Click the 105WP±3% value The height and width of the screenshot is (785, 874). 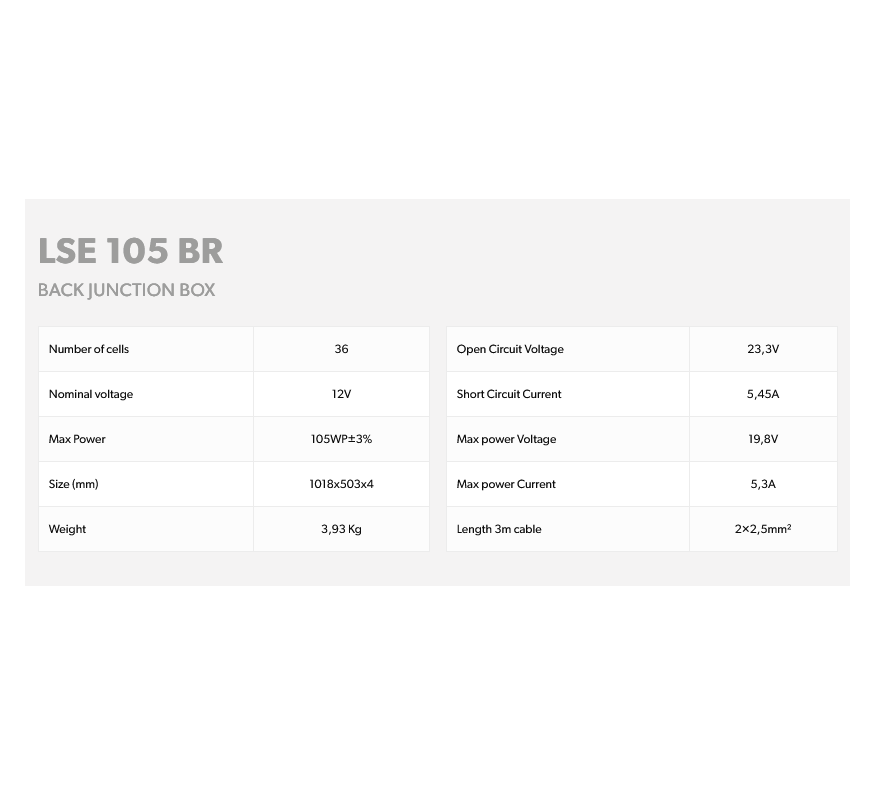pyautogui.click(x=341, y=439)
